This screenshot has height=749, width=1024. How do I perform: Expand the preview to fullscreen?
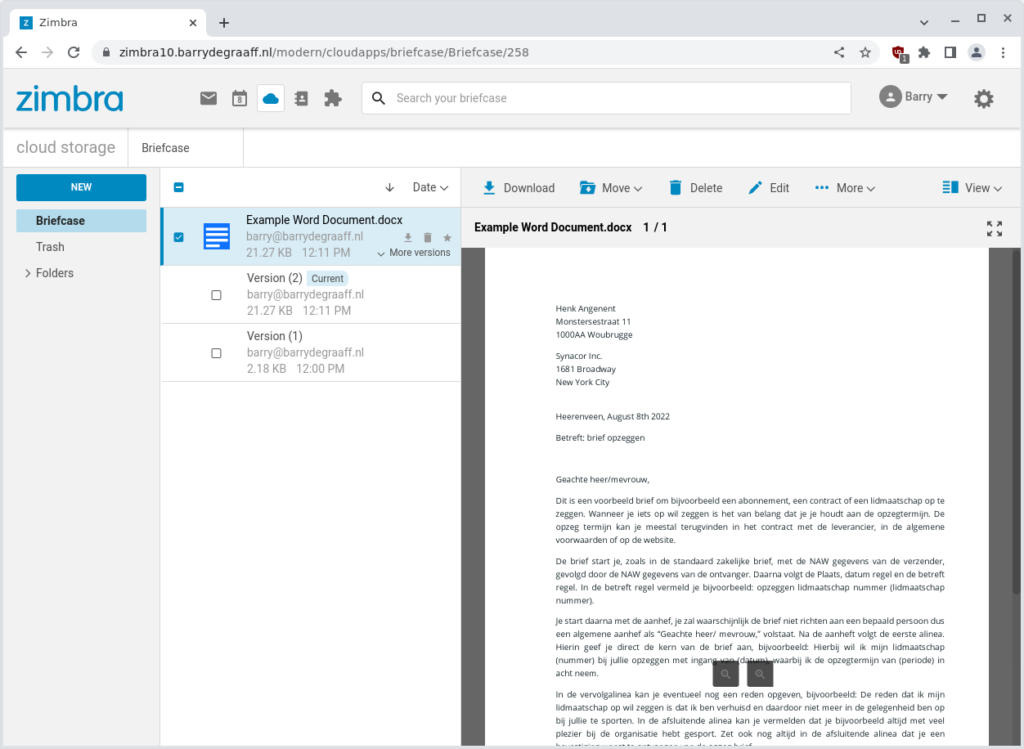(x=994, y=228)
